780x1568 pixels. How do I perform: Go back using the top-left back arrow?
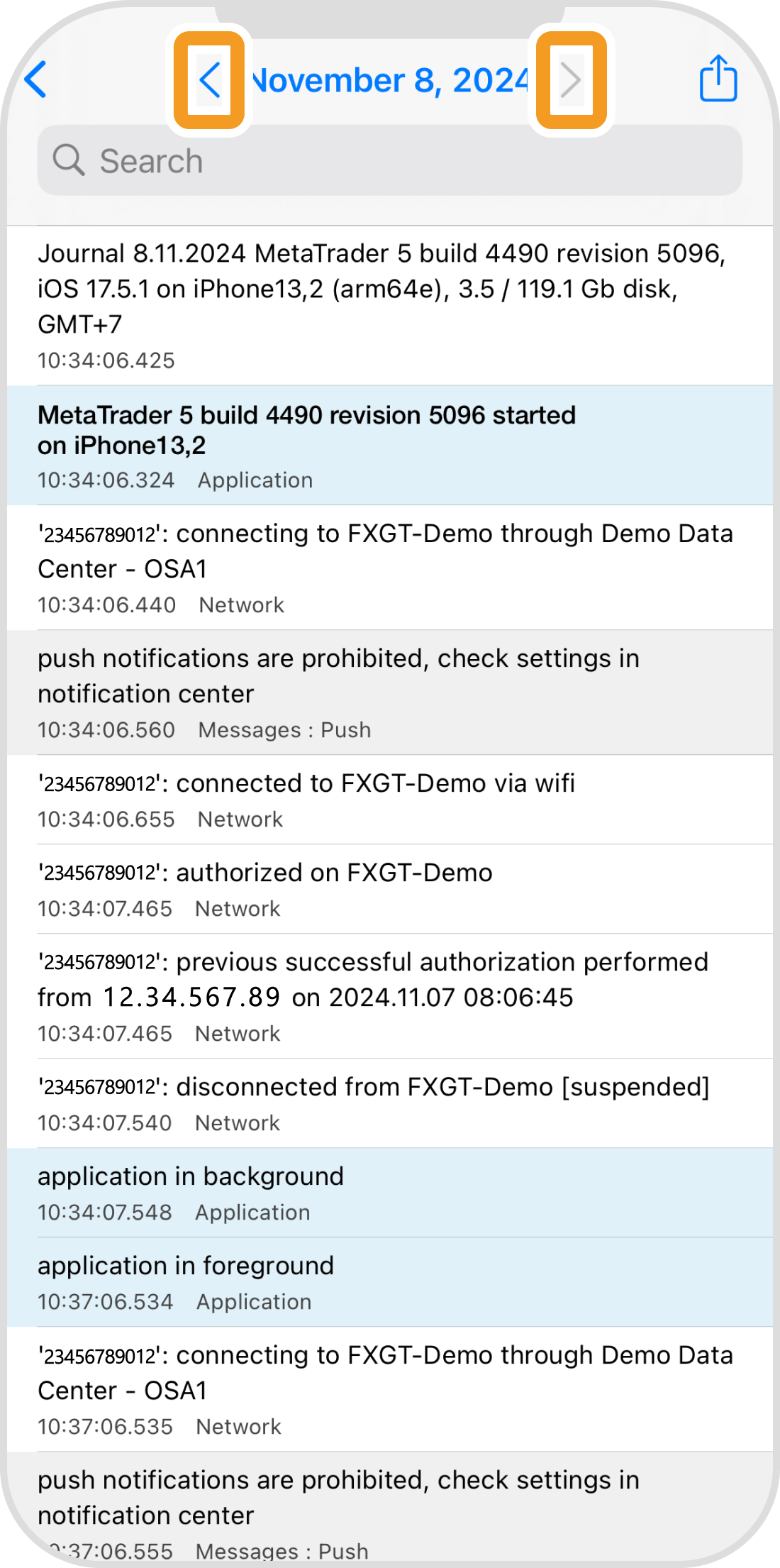(x=35, y=79)
